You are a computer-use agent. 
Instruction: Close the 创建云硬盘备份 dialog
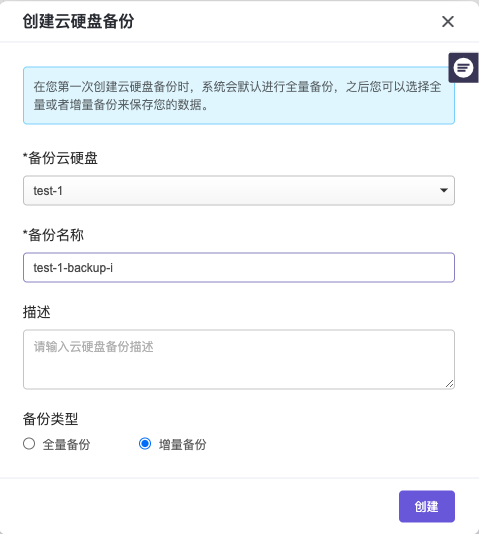(448, 22)
